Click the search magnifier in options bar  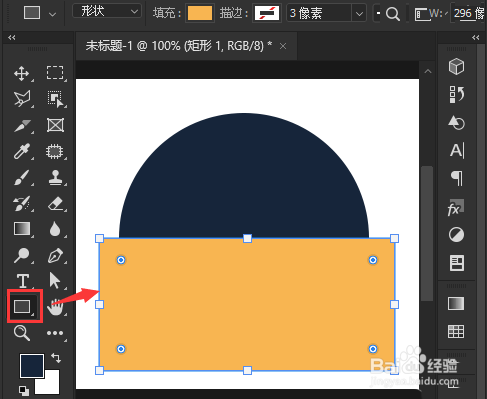click(393, 14)
